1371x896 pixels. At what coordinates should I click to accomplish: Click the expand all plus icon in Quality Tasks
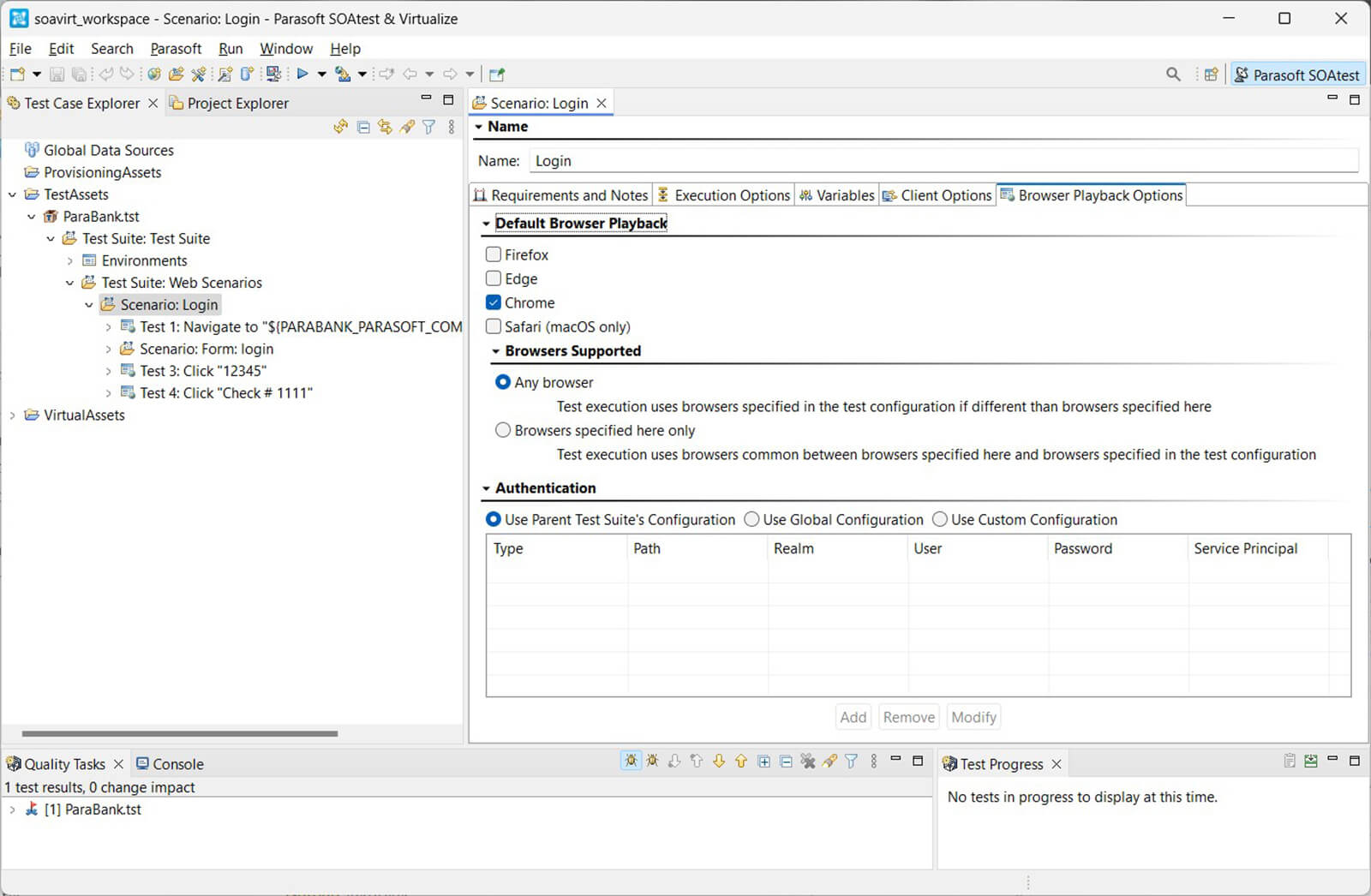tap(763, 761)
